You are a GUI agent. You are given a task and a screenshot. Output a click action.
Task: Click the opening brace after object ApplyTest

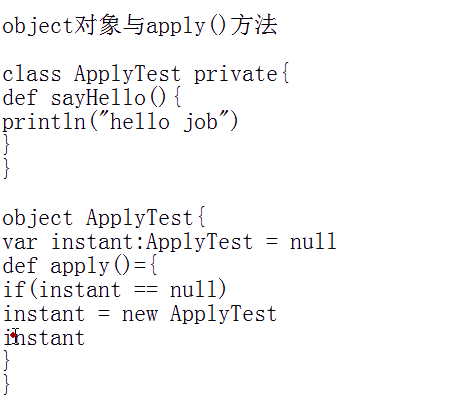click(x=202, y=217)
